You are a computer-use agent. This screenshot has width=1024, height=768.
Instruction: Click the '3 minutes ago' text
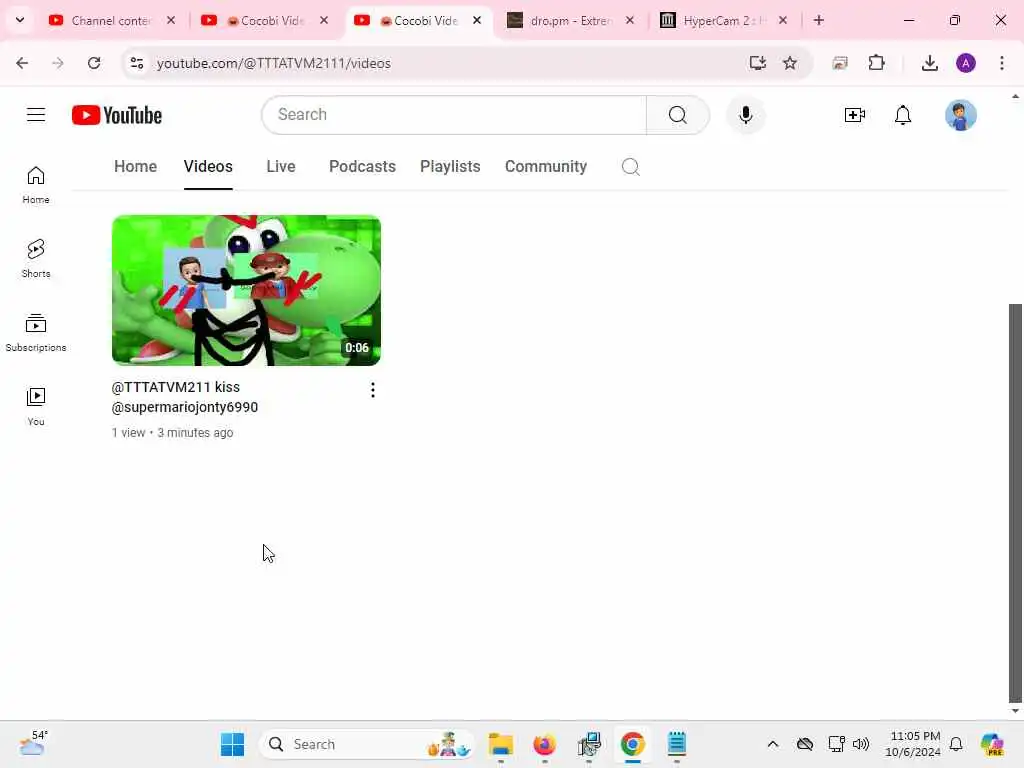point(195,432)
